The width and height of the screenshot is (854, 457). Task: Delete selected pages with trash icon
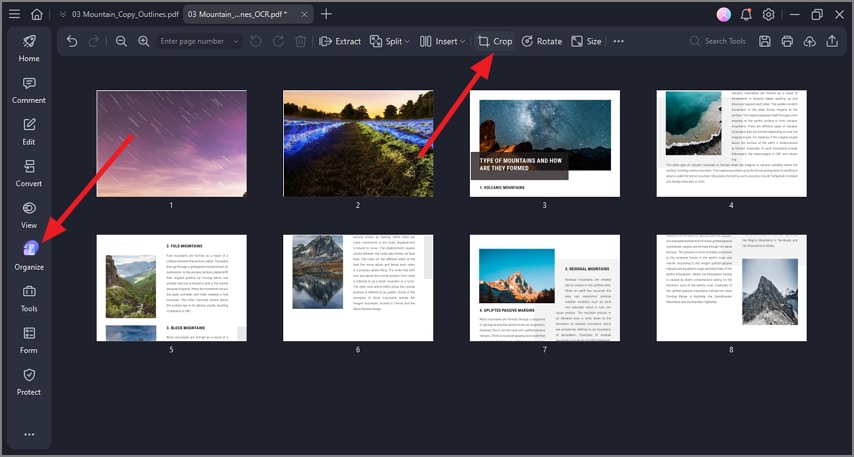[301, 41]
